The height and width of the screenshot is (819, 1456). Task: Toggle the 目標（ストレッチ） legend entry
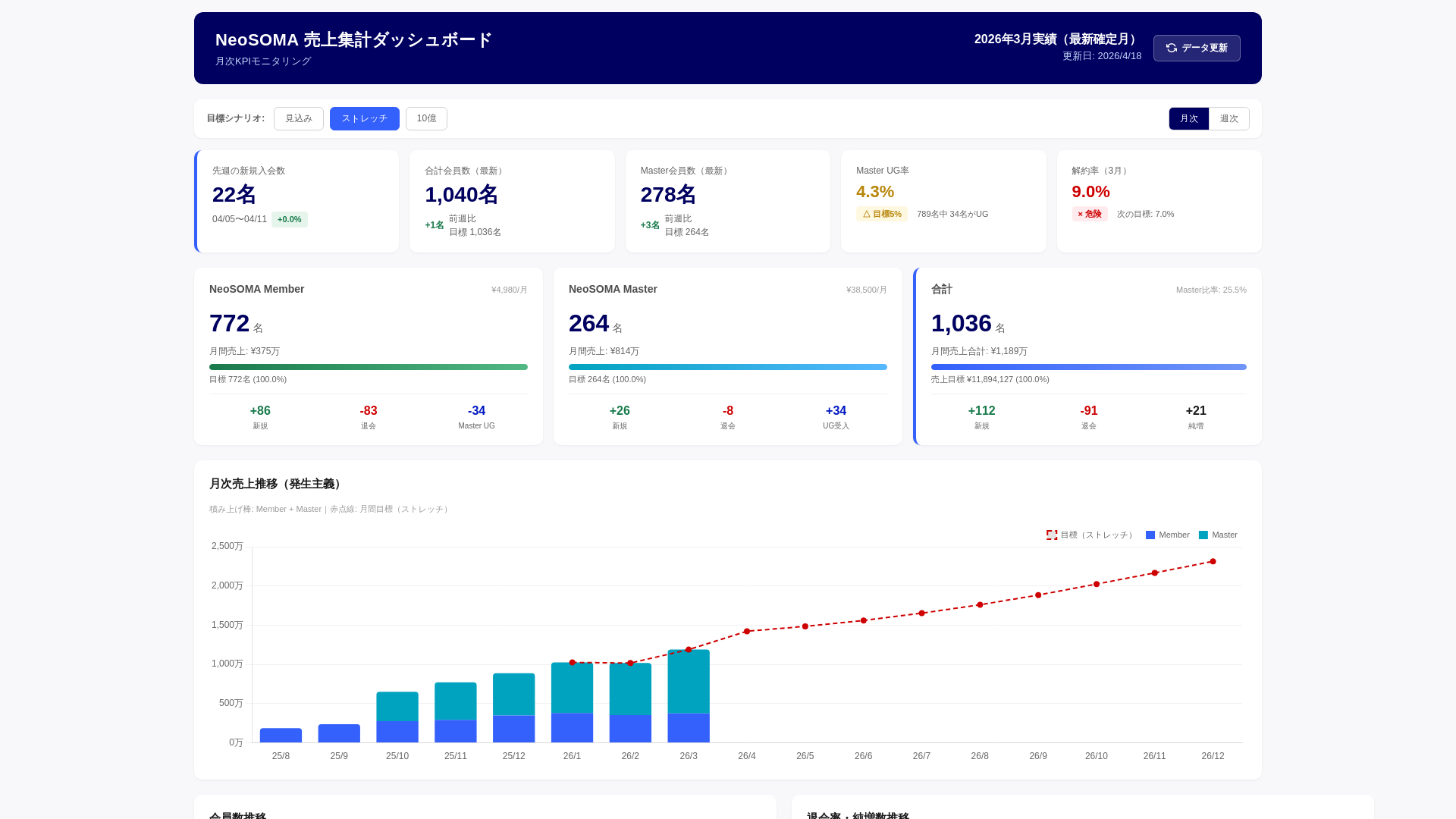pyautogui.click(x=1090, y=535)
